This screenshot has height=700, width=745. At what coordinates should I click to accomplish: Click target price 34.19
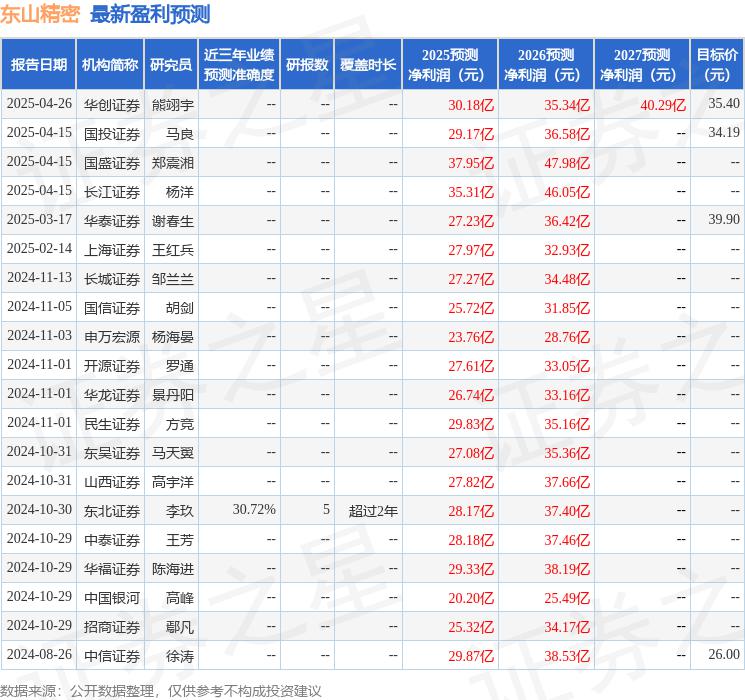click(x=724, y=133)
